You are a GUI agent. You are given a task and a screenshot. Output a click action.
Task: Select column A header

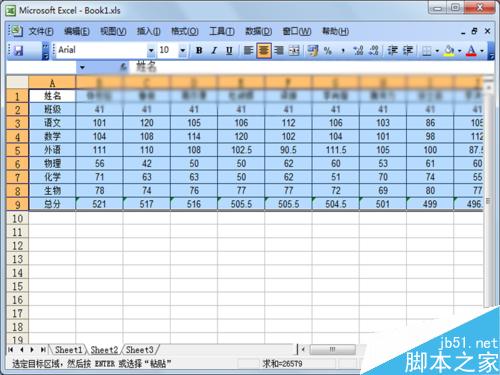tap(52, 83)
